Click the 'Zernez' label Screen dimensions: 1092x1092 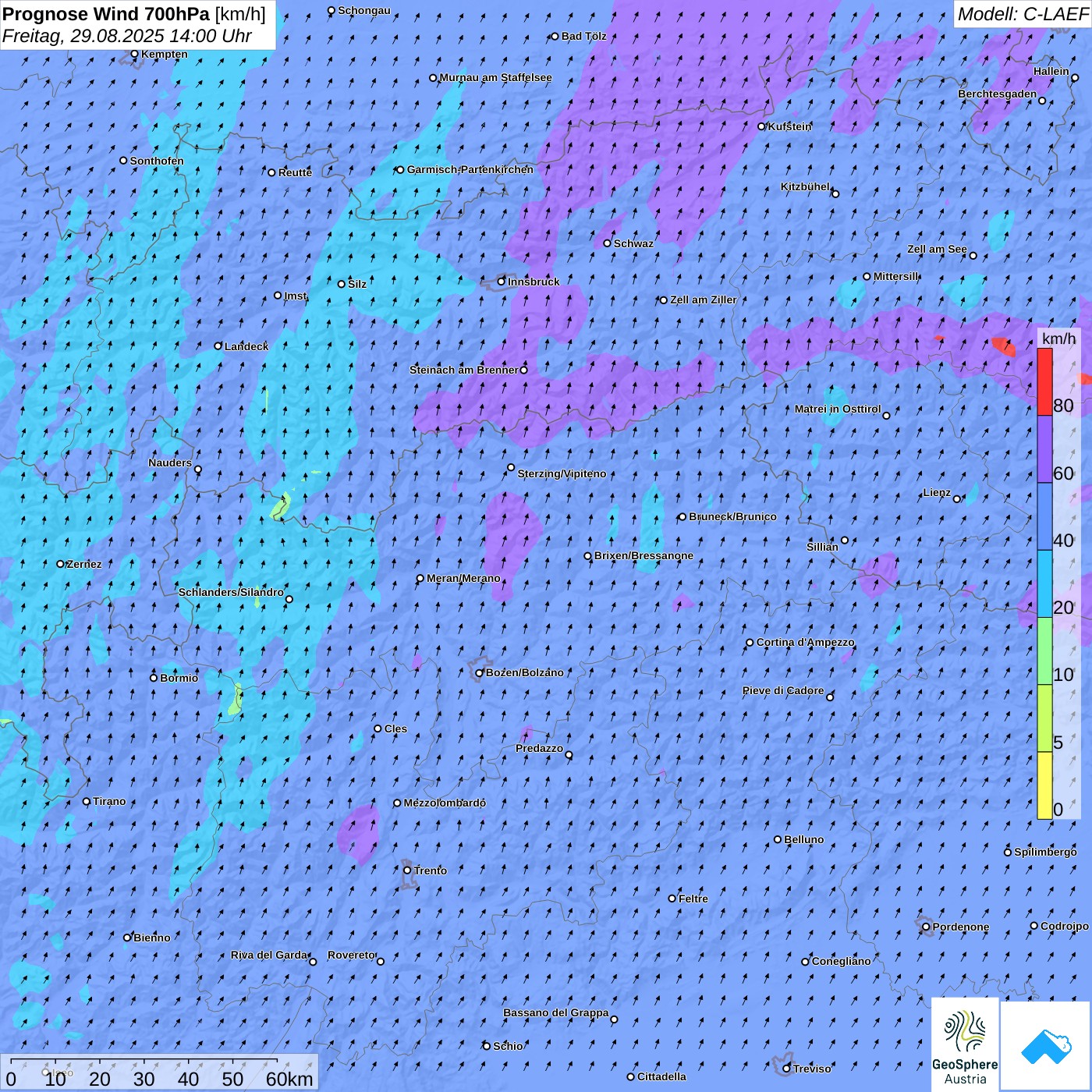[x=84, y=564]
